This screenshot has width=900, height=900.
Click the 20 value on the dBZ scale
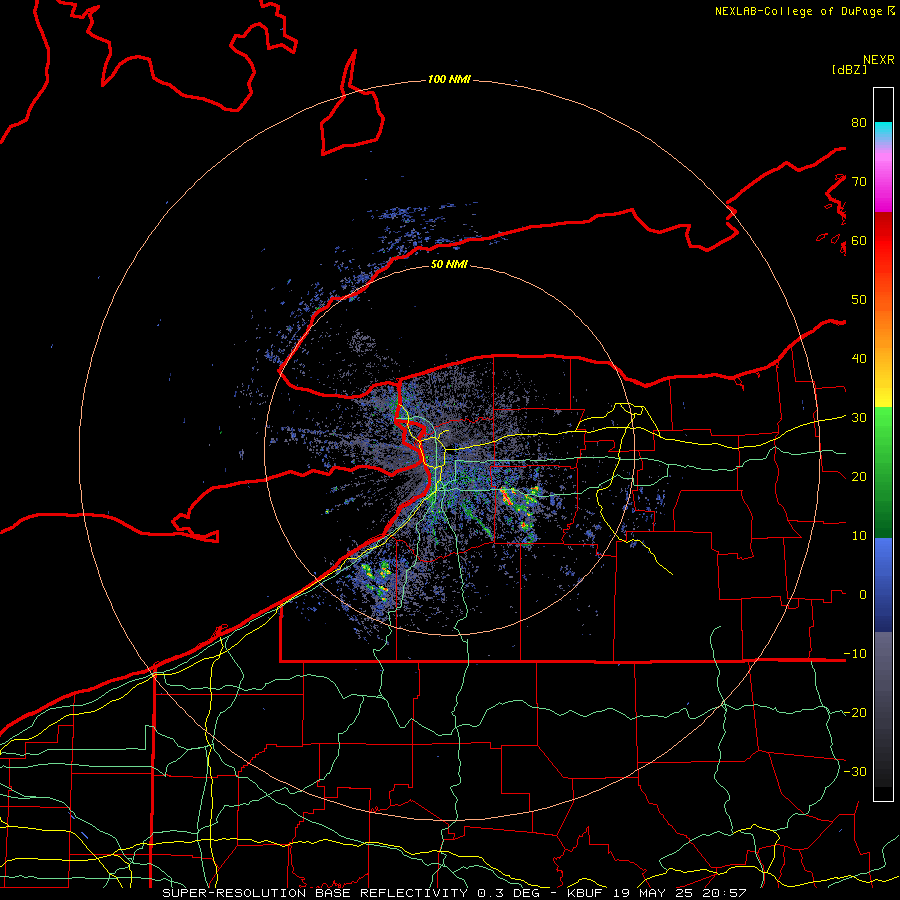coord(859,476)
